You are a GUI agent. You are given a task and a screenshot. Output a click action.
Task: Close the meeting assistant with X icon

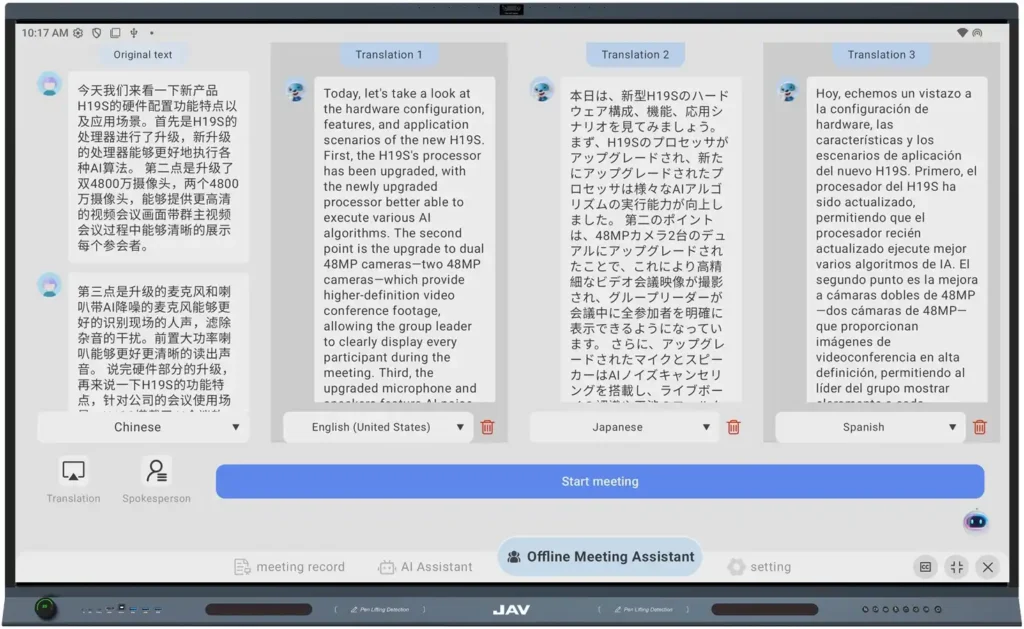coord(987,567)
